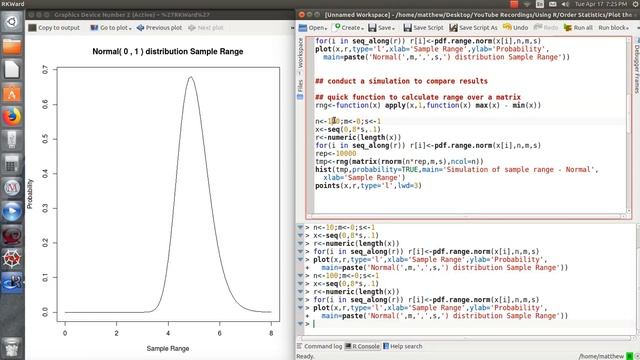Click the RKWard icon in the dock

(x=11, y=282)
